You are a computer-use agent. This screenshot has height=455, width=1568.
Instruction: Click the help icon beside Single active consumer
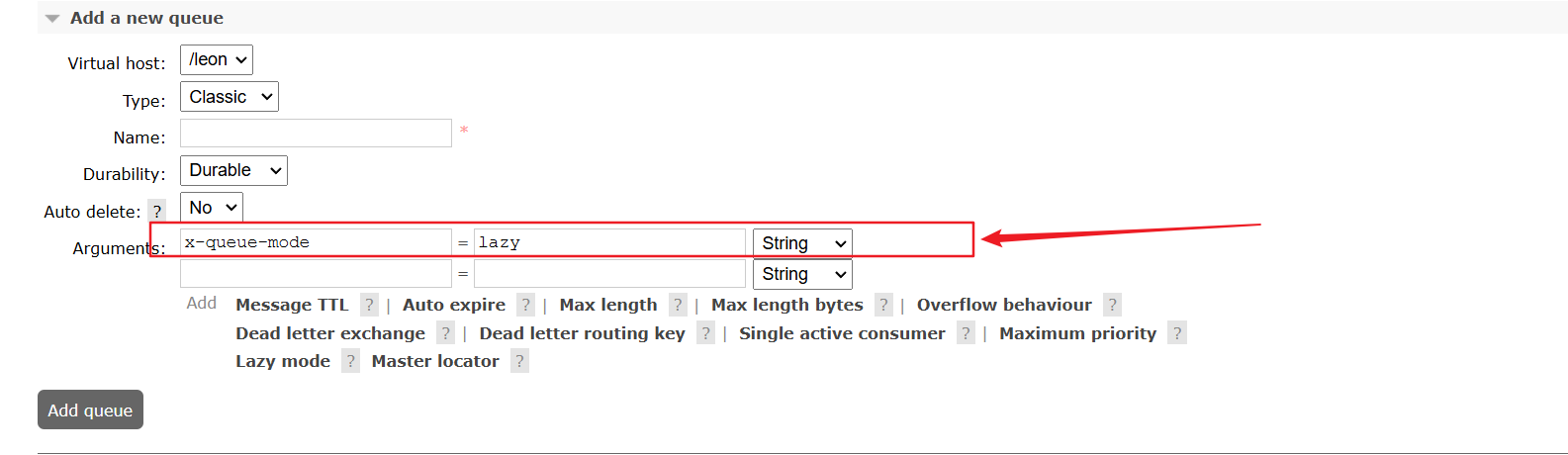[x=966, y=333]
